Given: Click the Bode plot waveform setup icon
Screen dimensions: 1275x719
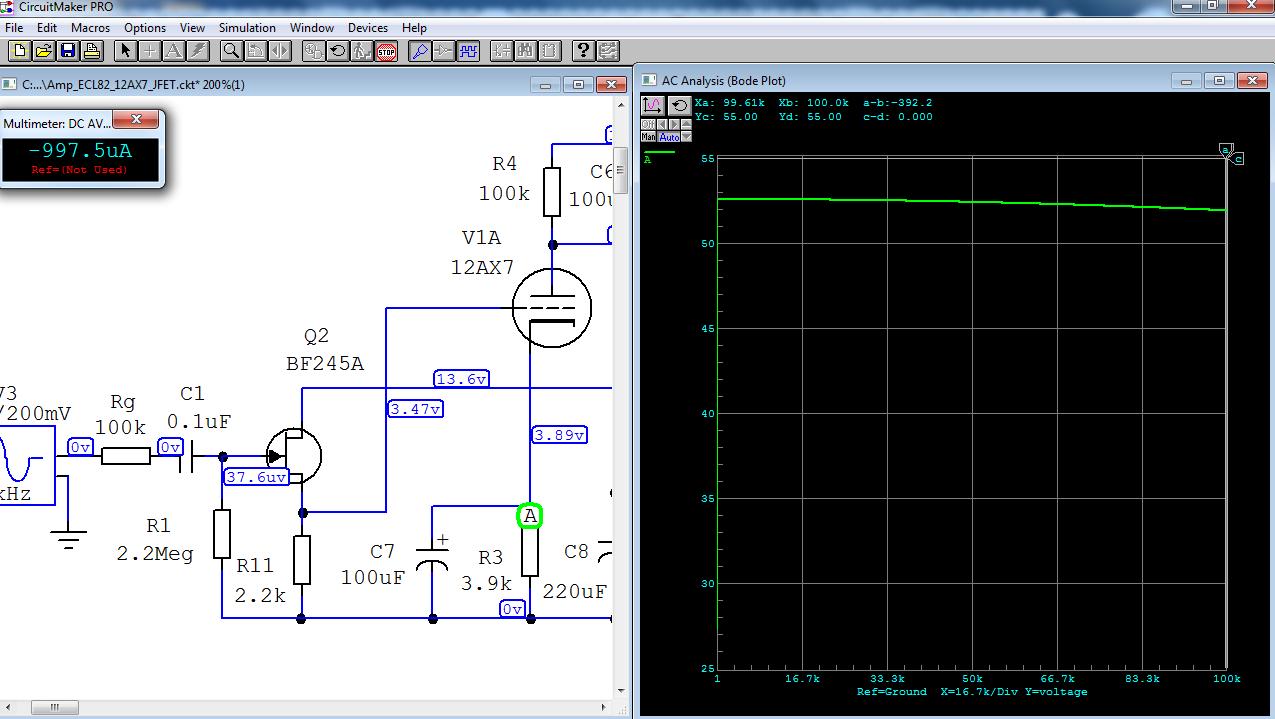Looking at the screenshot, I should tap(653, 105).
